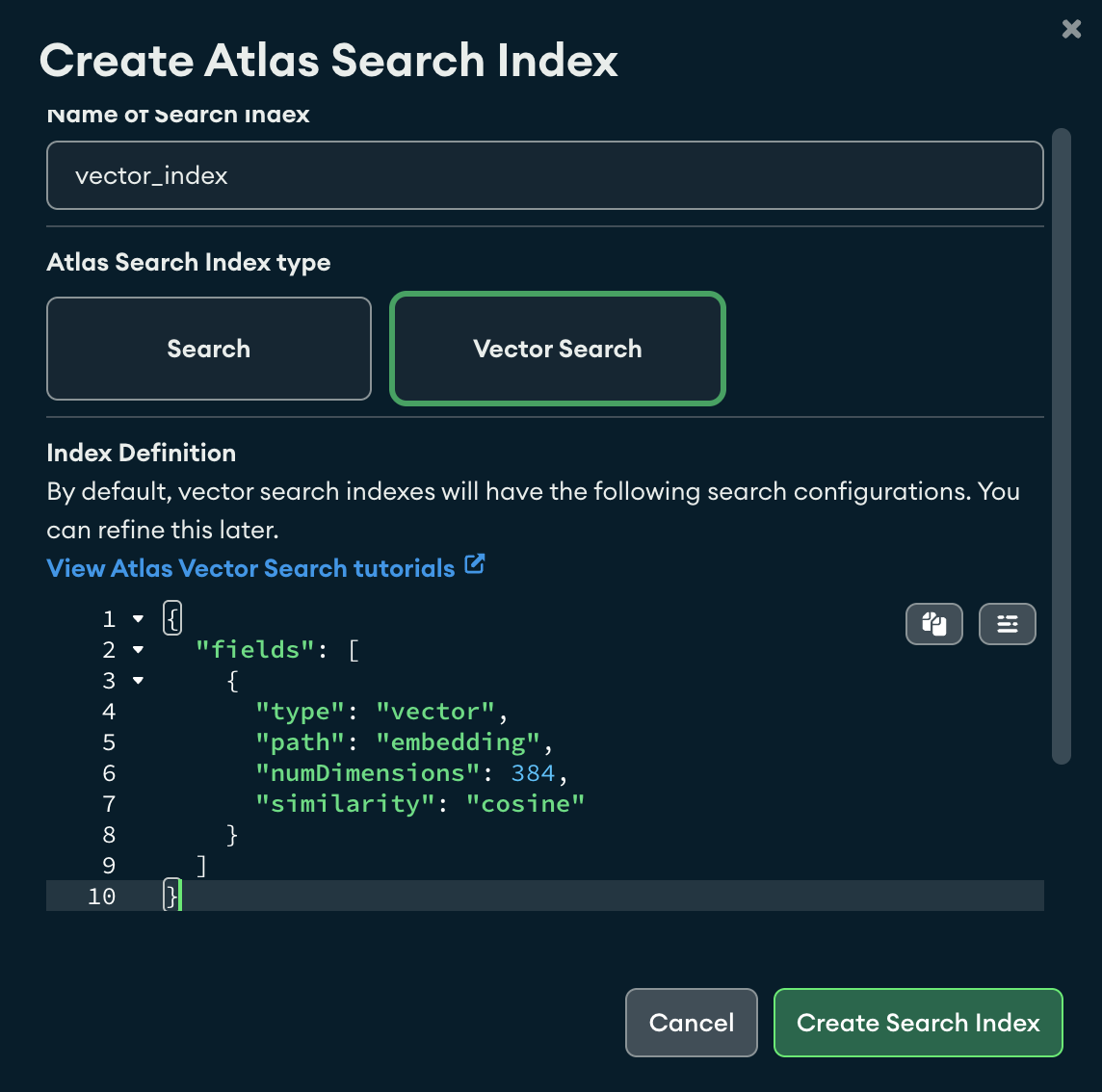Screen dimensions: 1102x1092
Task: Click the "cosine" similarity value
Action: pos(526,804)
